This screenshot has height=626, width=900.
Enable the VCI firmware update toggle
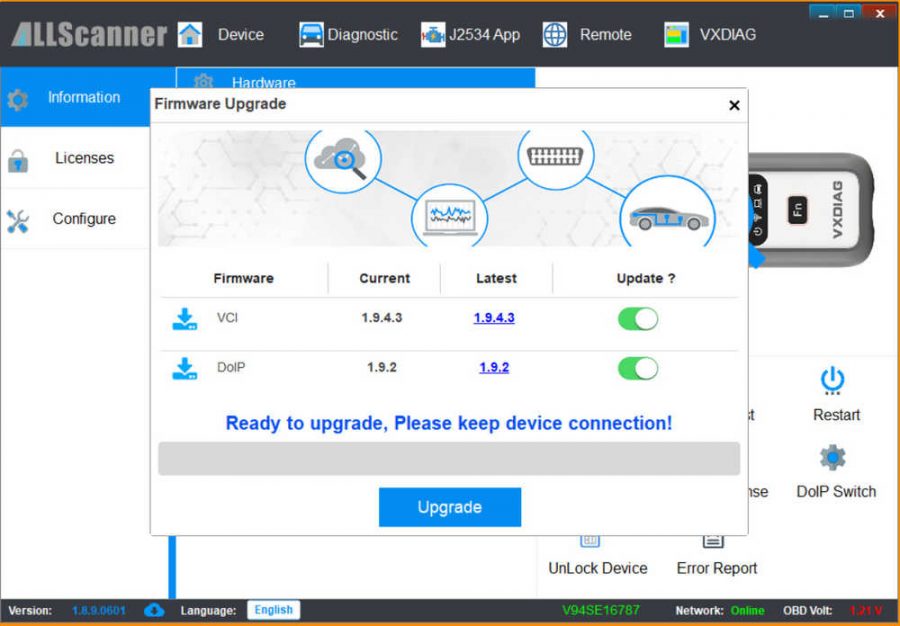[638, 318]
